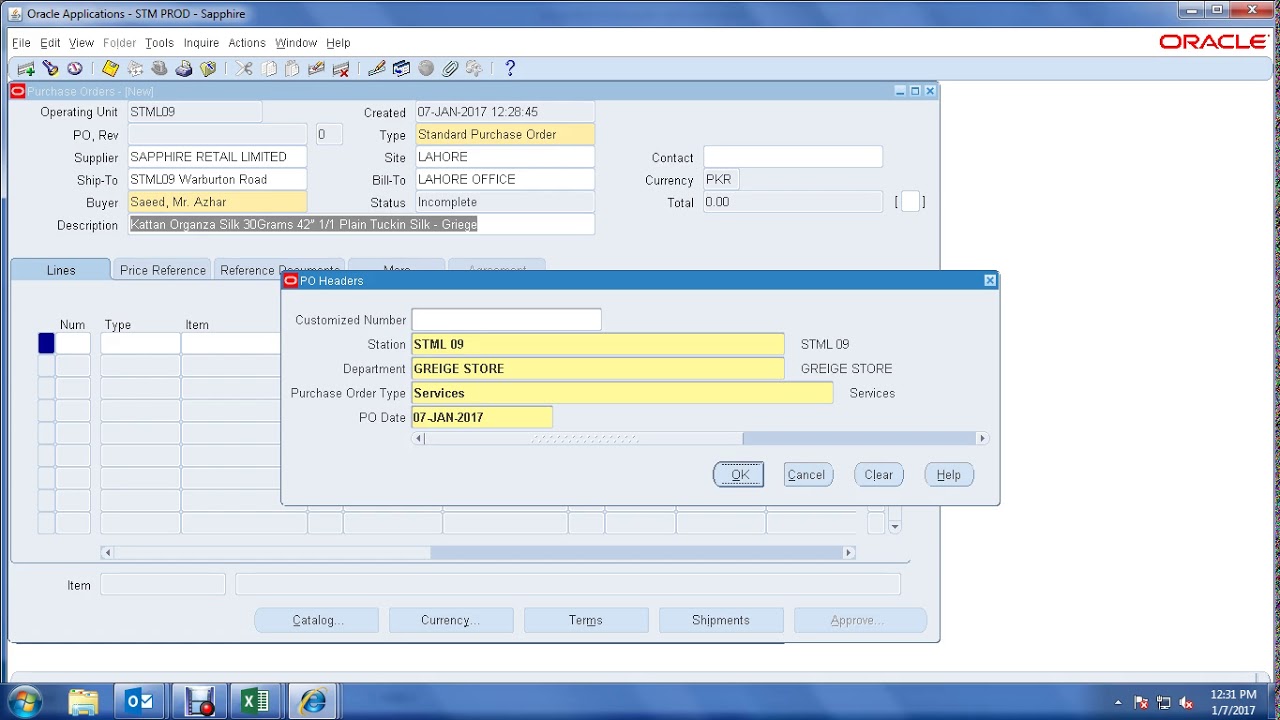The height and width of the screenshot is (720, 1280).
Task: Click the Supplier field SAPPHIRE RETAIL LIMITED
Action: click(217, 157)
